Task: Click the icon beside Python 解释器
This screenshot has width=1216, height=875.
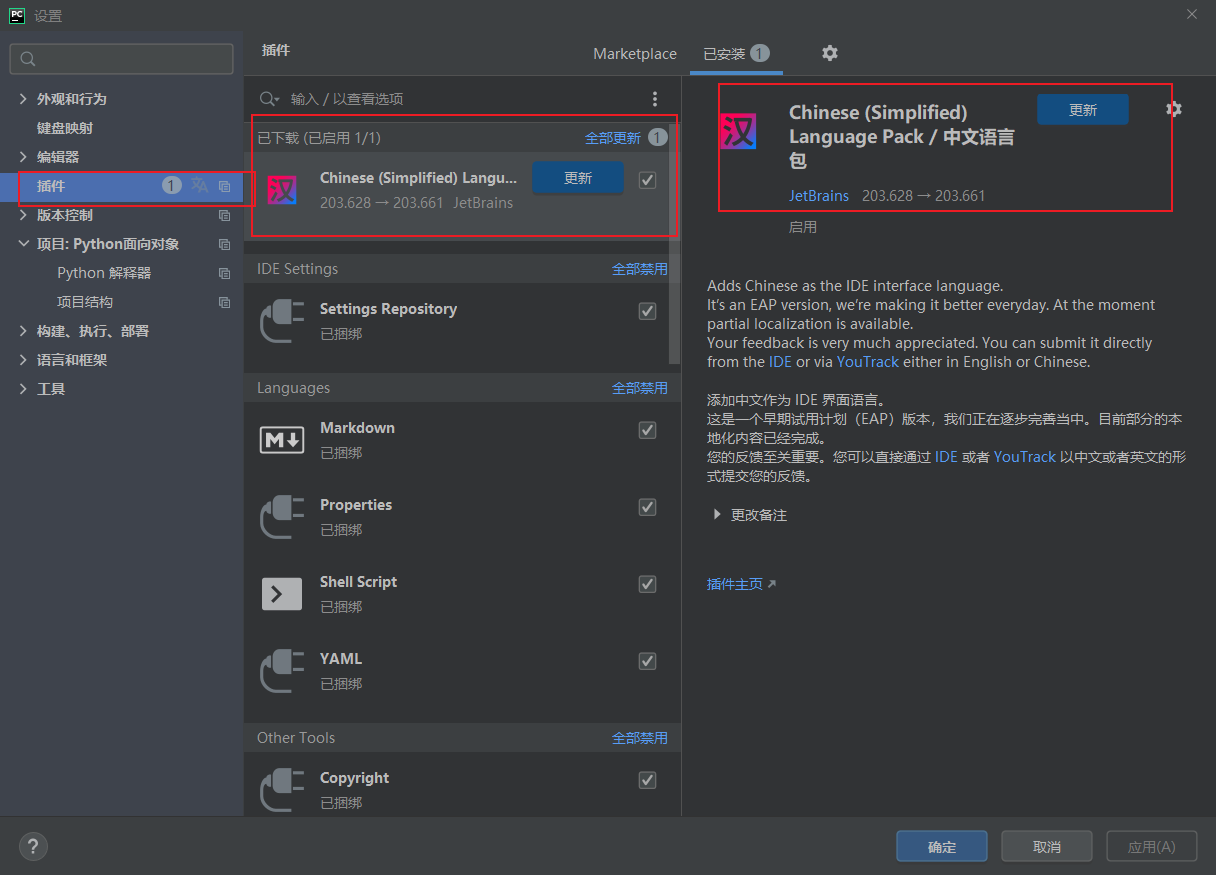Action: point(225,273)
